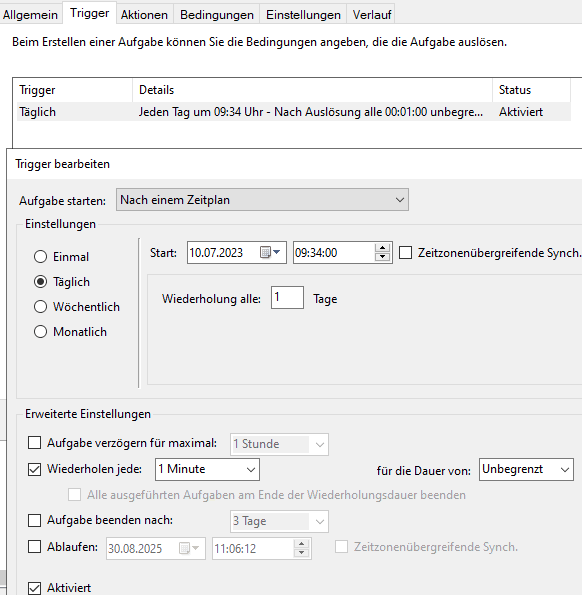Open the 1 Minute repeat interval dropdown

coord(207,469)
